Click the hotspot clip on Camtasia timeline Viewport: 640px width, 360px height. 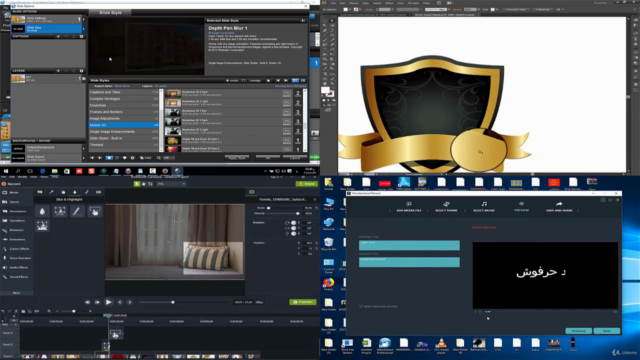[x=116, y=334]
